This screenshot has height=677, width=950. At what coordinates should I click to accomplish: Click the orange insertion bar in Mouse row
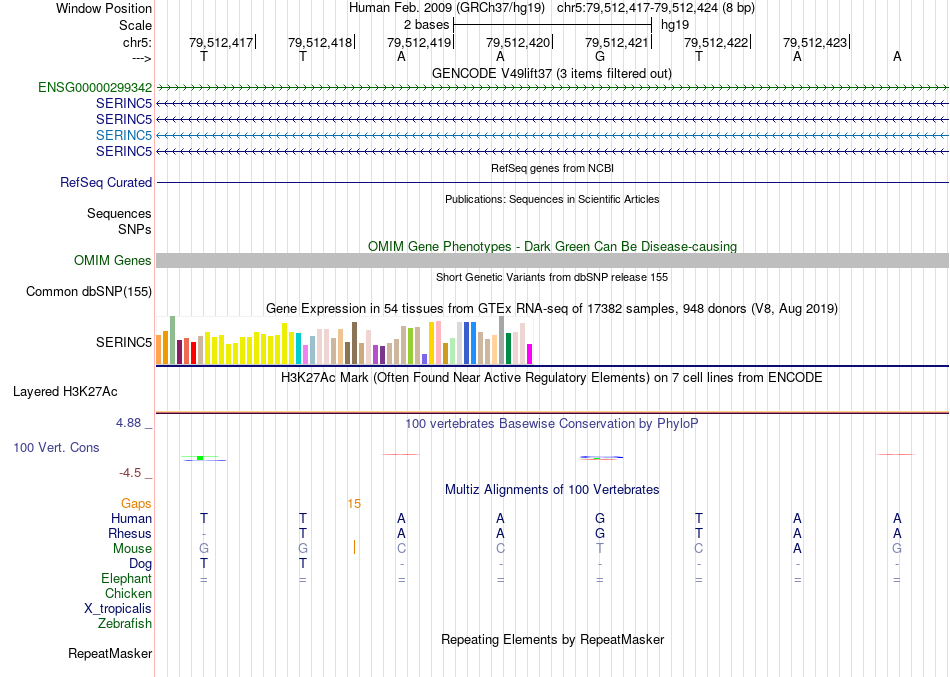pos(354,548)
